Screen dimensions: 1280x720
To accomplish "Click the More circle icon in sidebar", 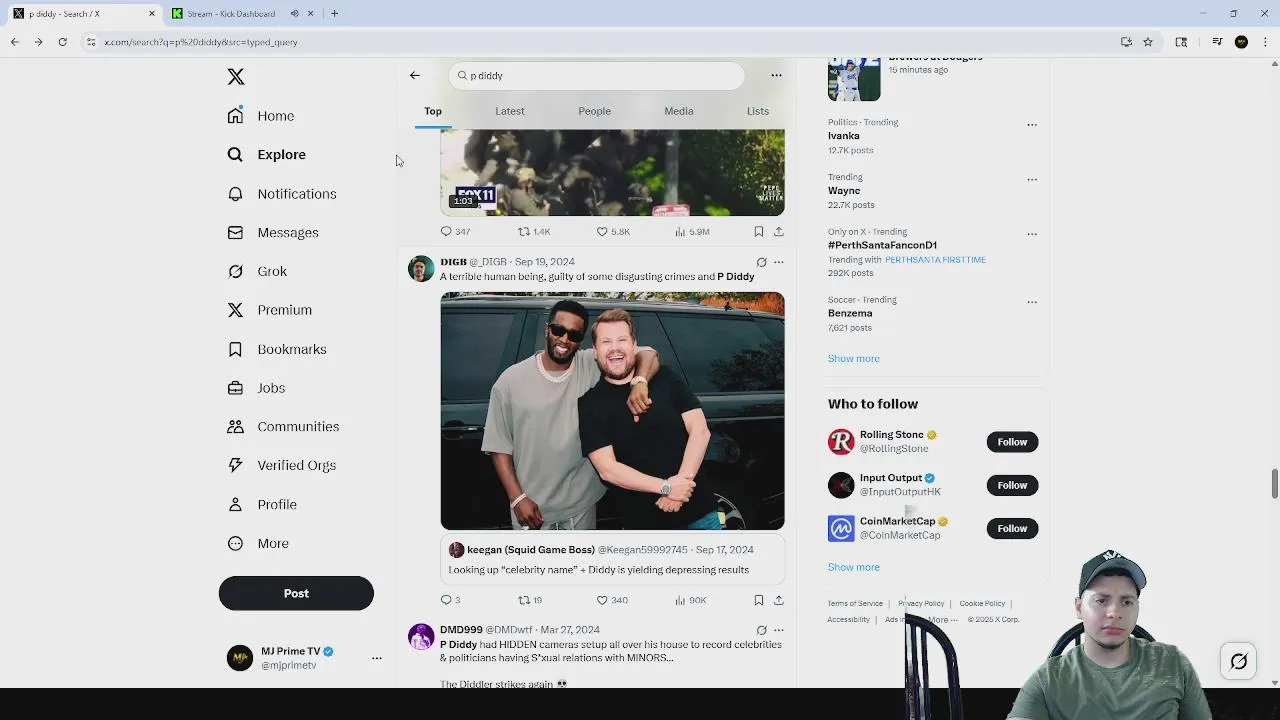I will pyautogui.click(x=235, y=543).
